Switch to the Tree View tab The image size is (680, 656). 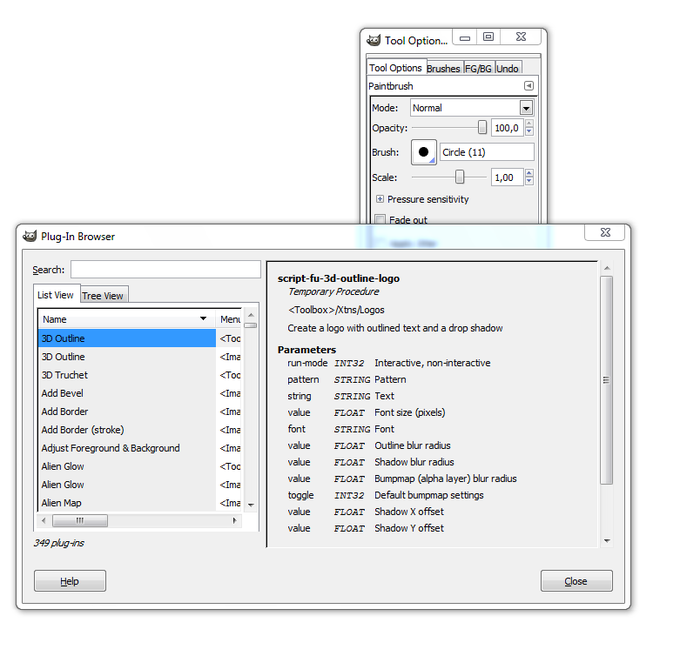click(x=103, y=296)
